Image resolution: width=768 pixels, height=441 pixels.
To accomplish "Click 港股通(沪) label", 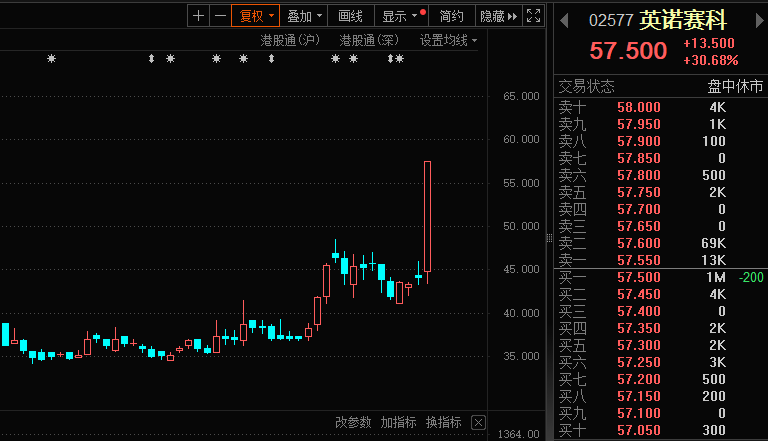I will [x=290, y=40].
